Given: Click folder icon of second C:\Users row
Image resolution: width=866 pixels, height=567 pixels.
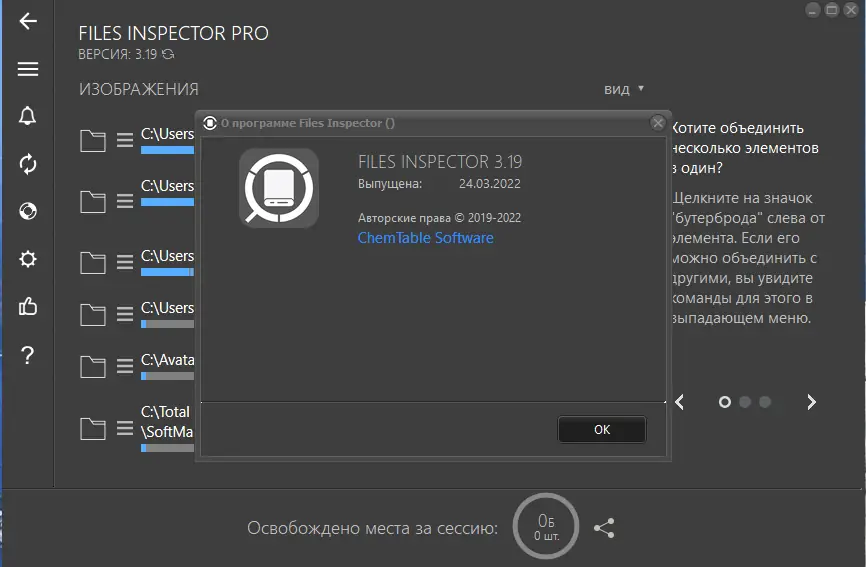Looking at the screenshot, I should [x=93, y=202].
